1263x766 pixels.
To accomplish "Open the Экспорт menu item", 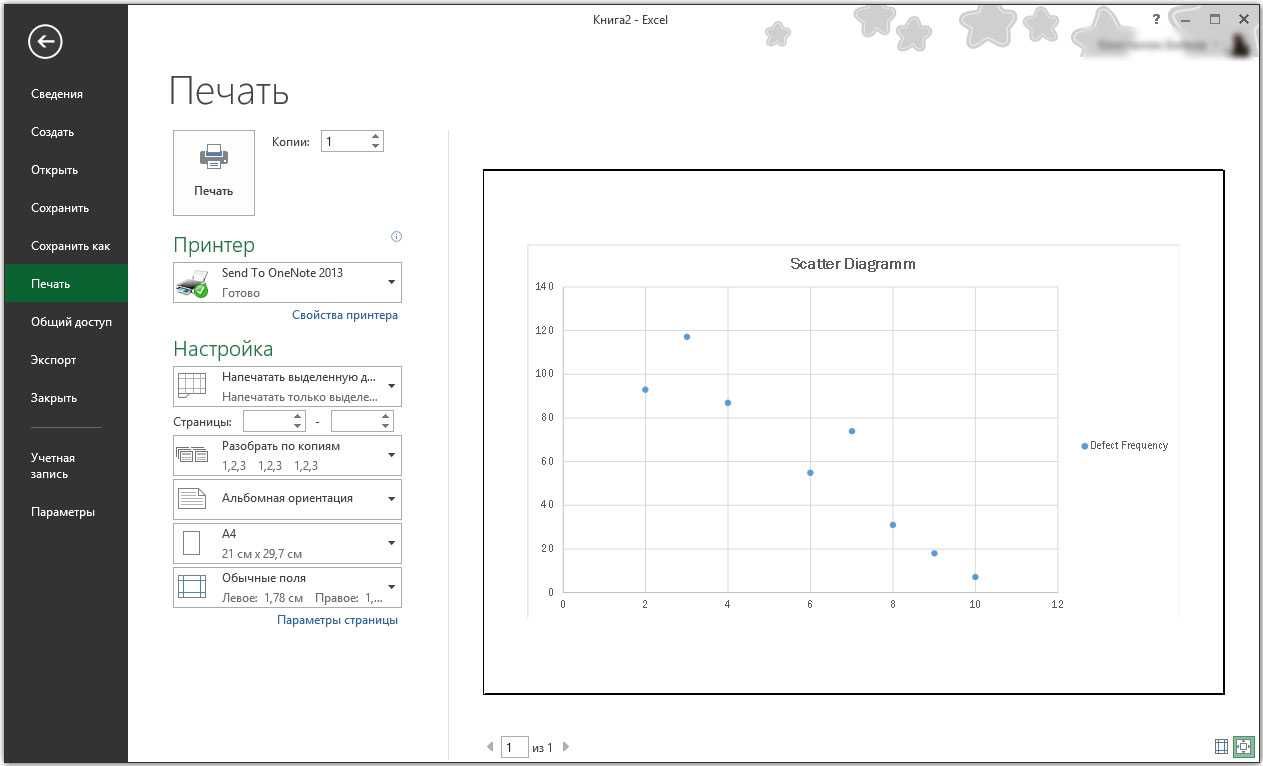I will tap(53, 360).
